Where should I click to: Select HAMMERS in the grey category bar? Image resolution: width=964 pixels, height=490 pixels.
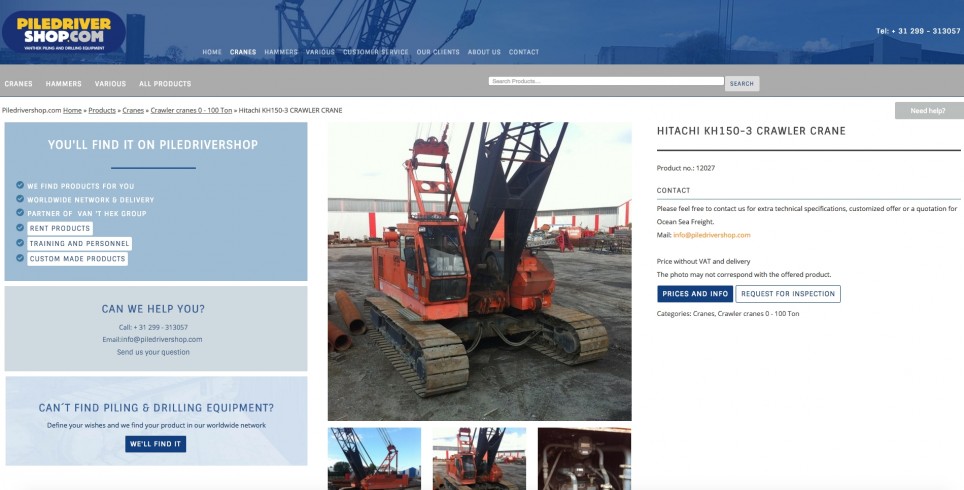63,84
